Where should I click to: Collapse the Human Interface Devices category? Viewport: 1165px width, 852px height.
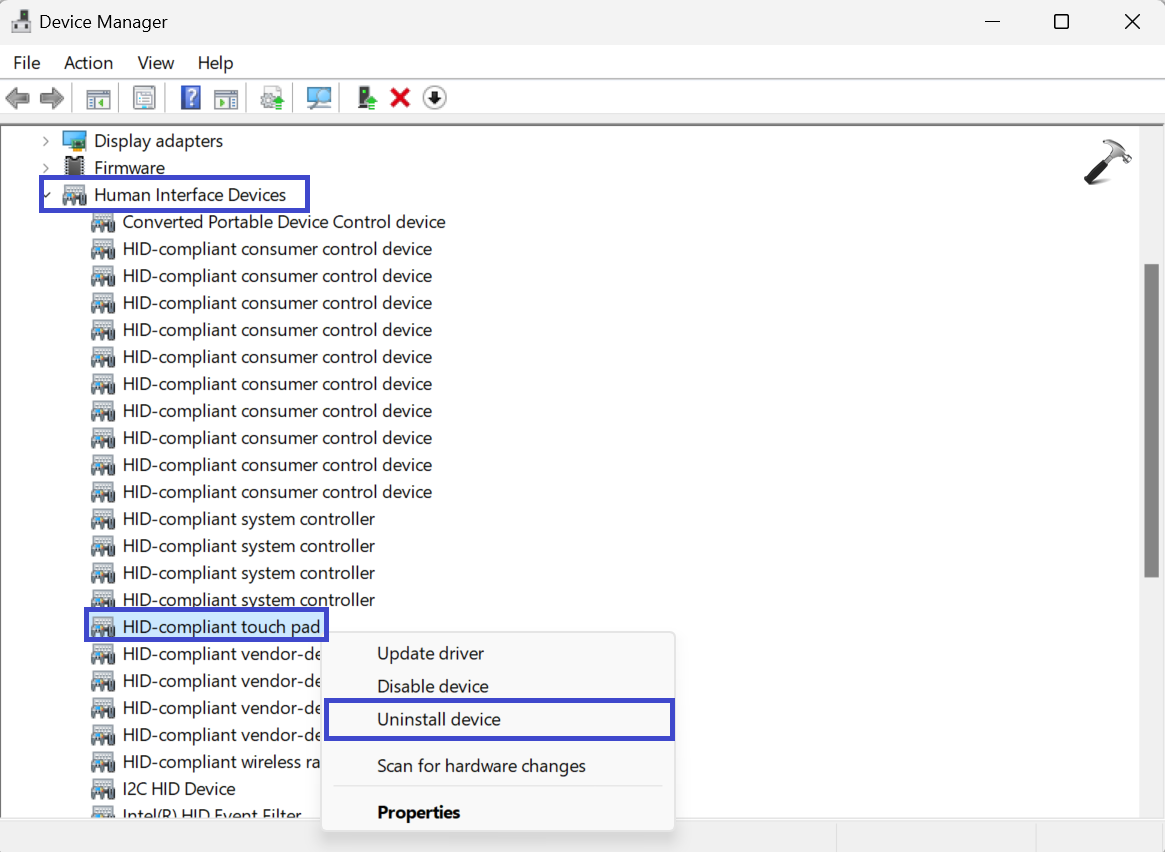click(46, 195)
